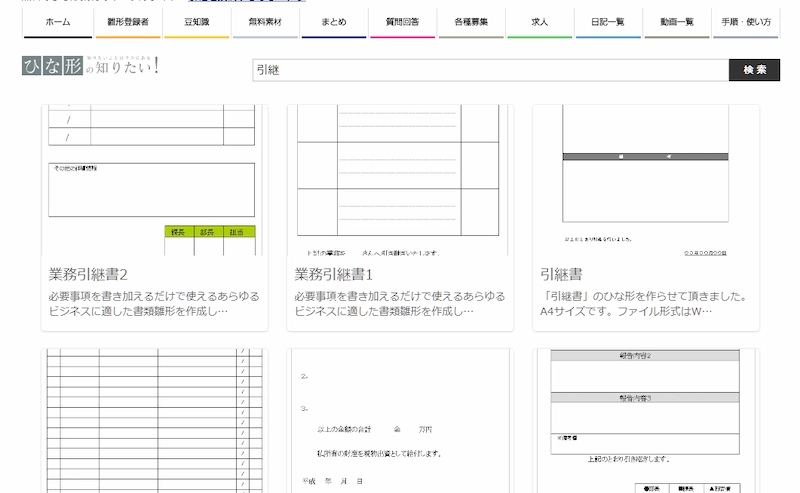Open the 引継書 template title

(x=561, y=274)
